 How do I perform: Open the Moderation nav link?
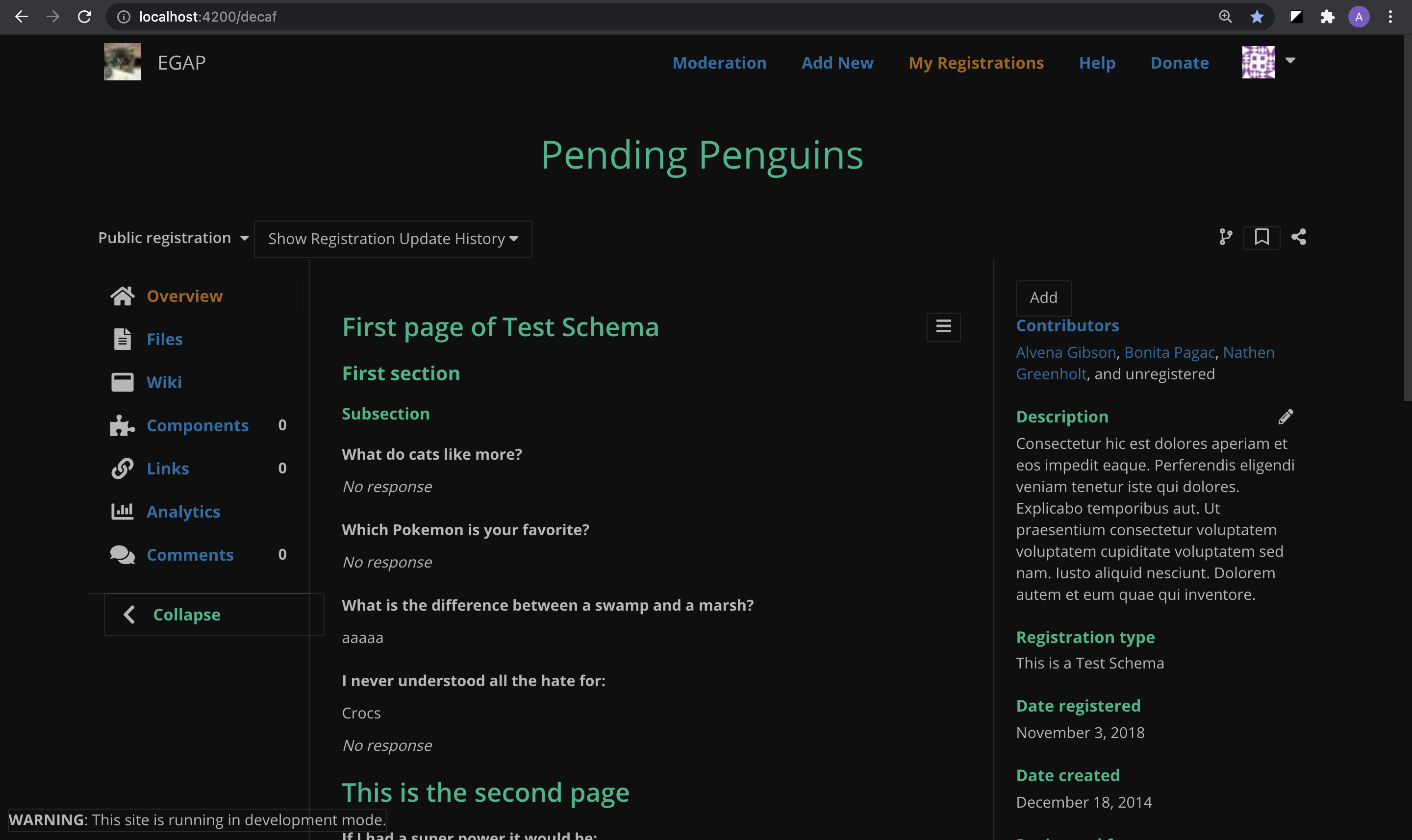[x=719, y=62]
